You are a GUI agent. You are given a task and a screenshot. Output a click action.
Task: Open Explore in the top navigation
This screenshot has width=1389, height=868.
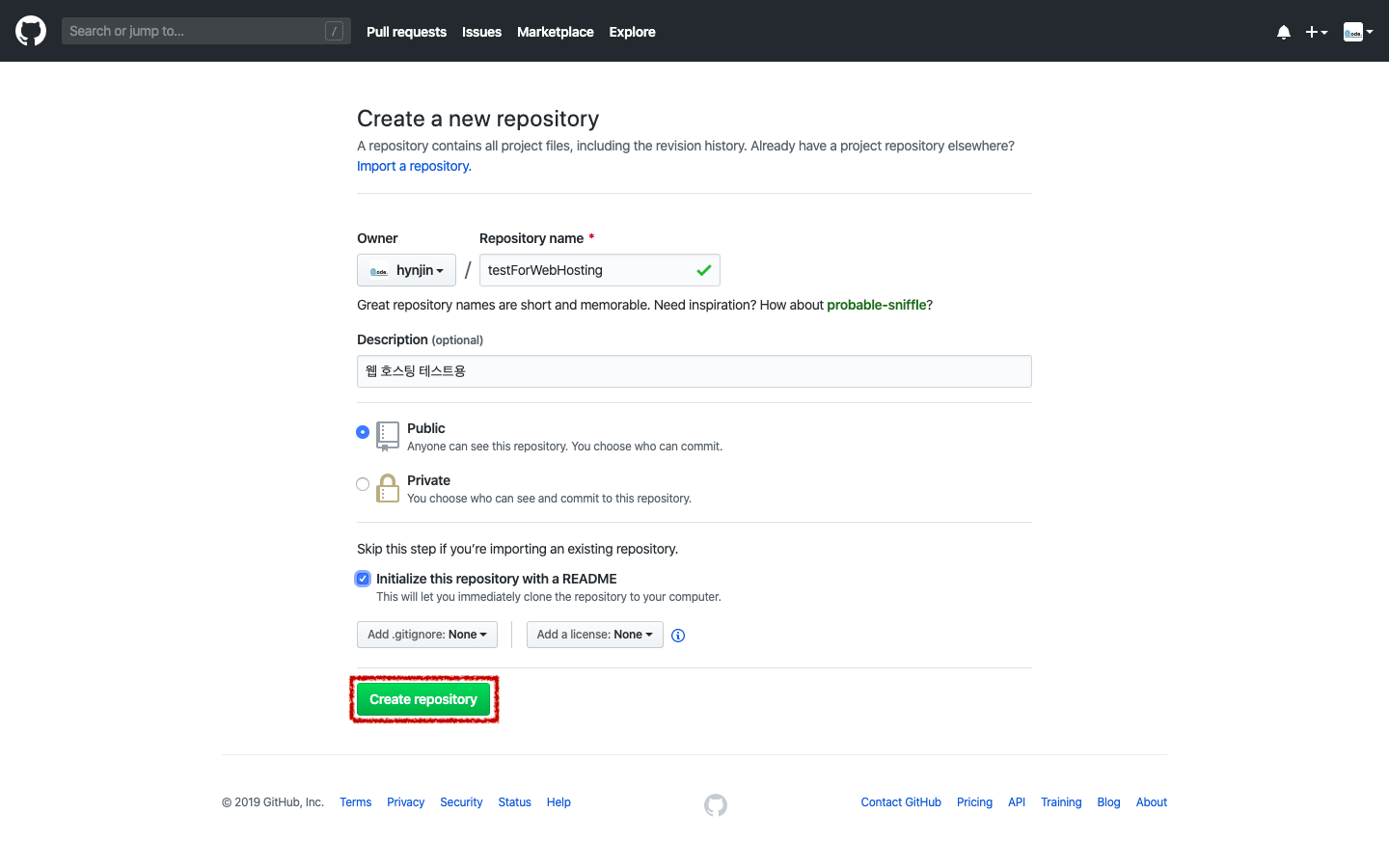coord(632,32)
